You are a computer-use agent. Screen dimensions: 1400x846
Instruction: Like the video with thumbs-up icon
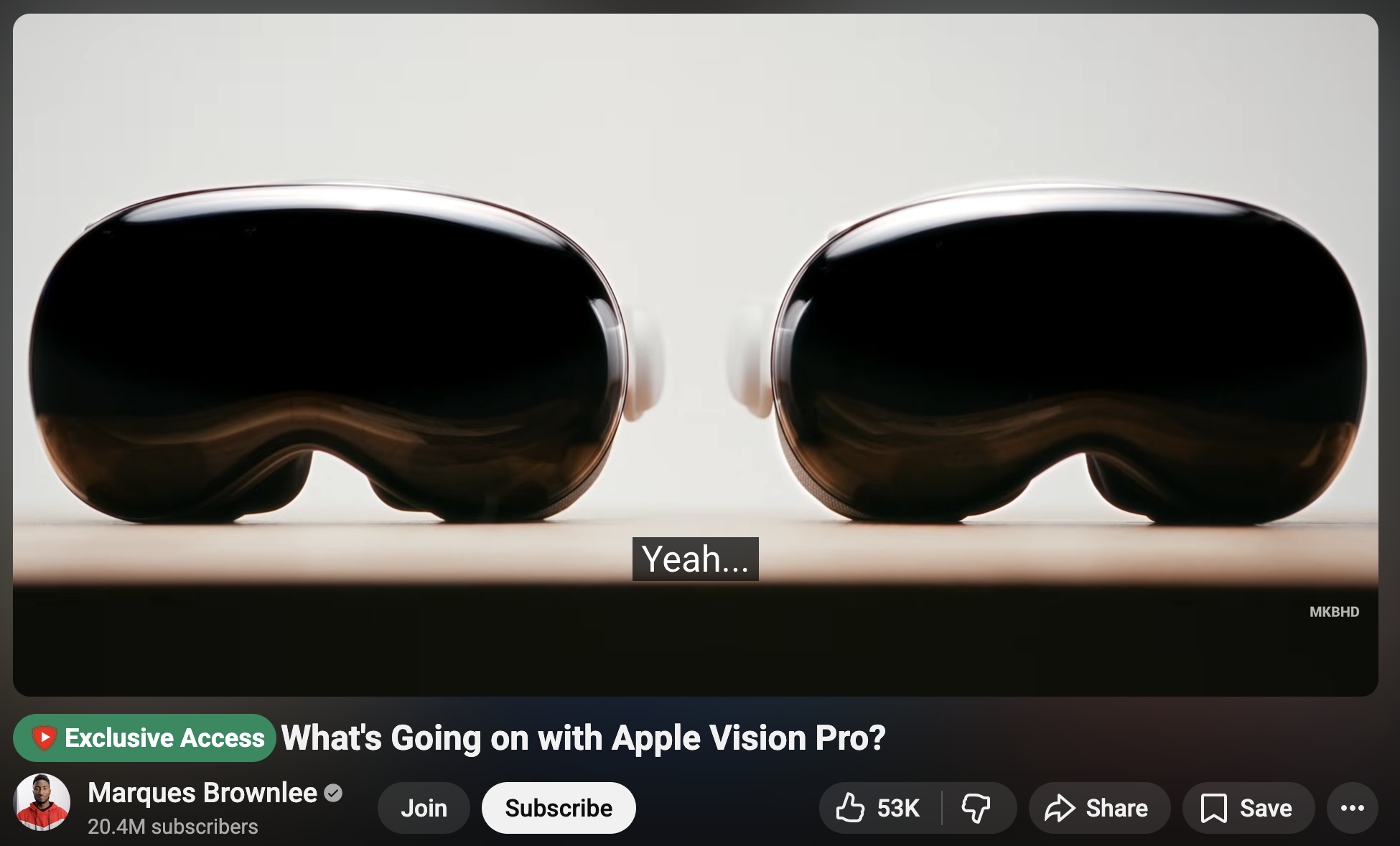tap(850, 808)
